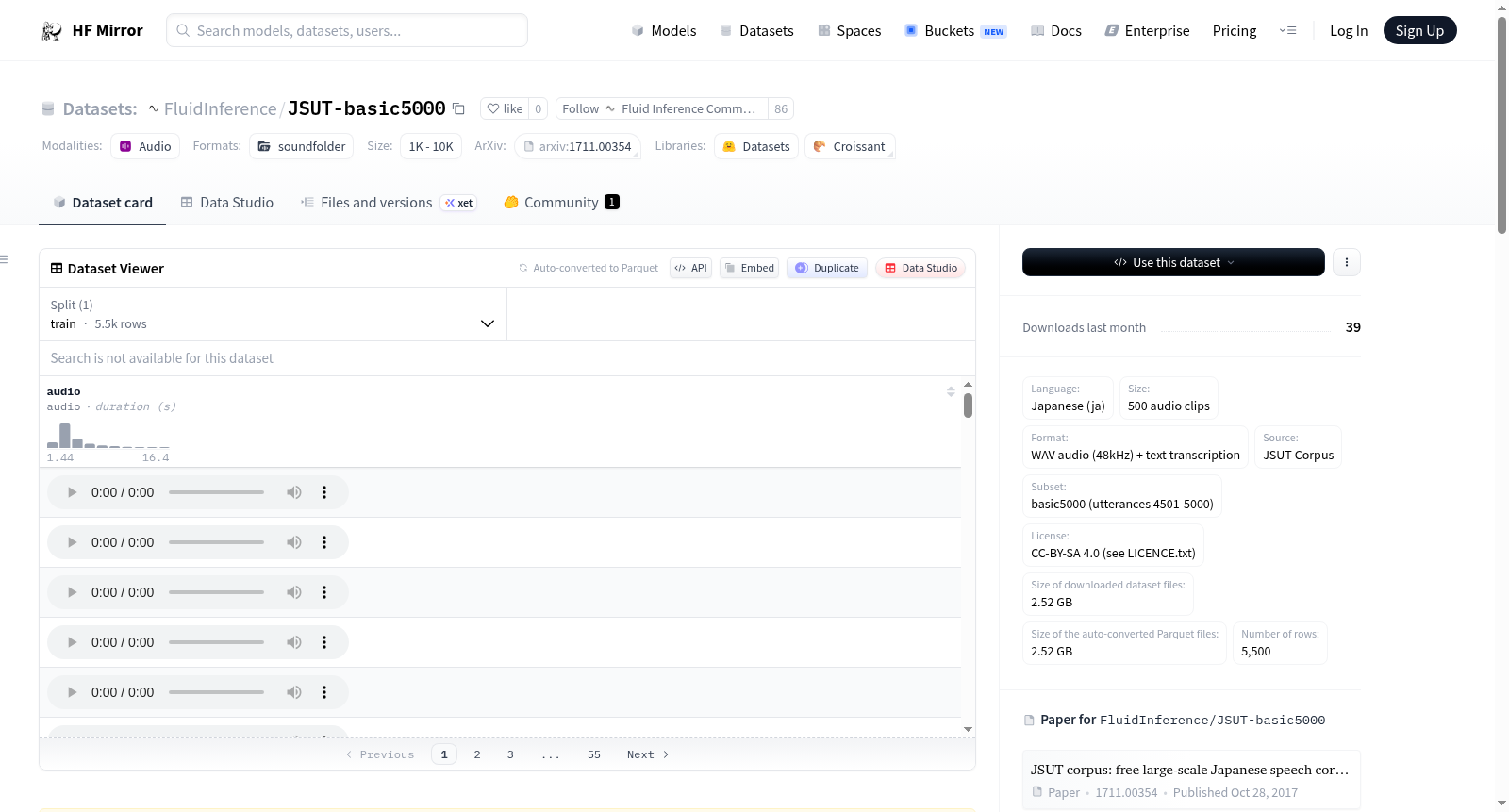Screen dimensions: 1509x812
Task: Mute the second audio player
Action: point(294,542)
